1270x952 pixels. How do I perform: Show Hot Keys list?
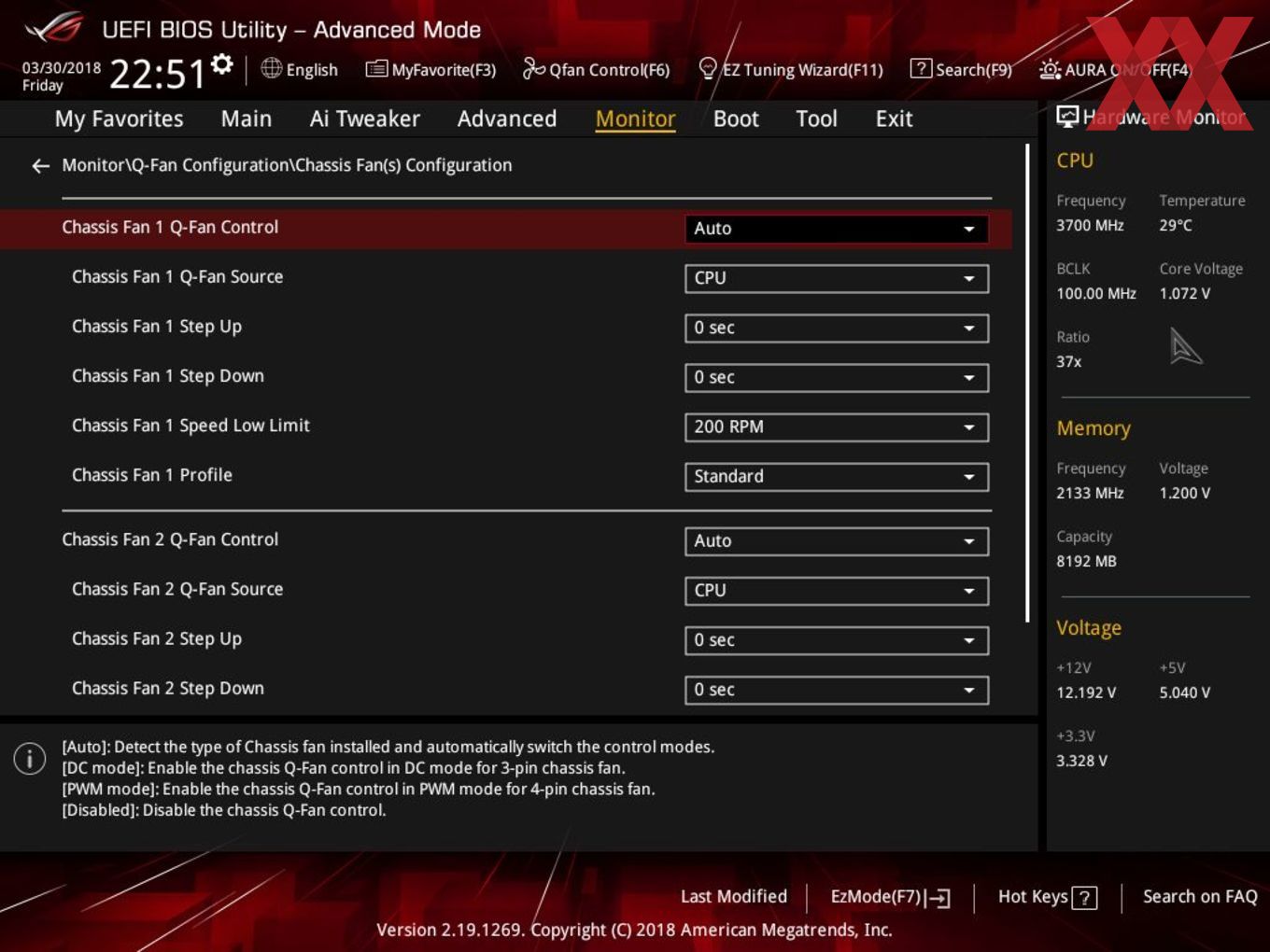tap(1047, 897)
